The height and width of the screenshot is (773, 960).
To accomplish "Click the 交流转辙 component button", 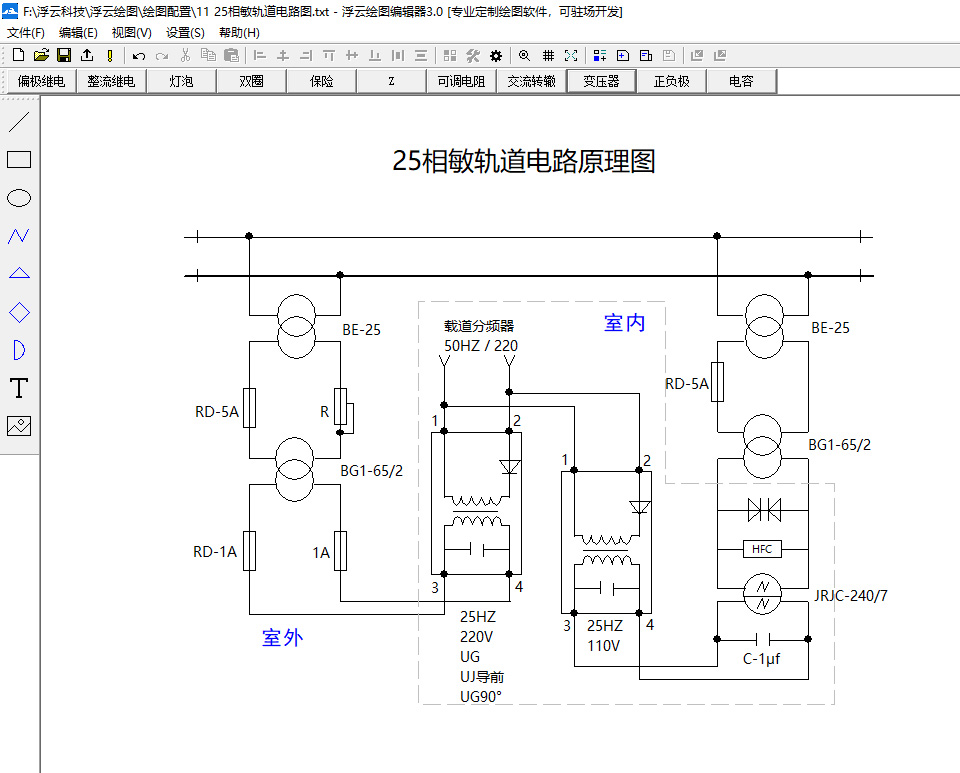I will click(531, 81).
